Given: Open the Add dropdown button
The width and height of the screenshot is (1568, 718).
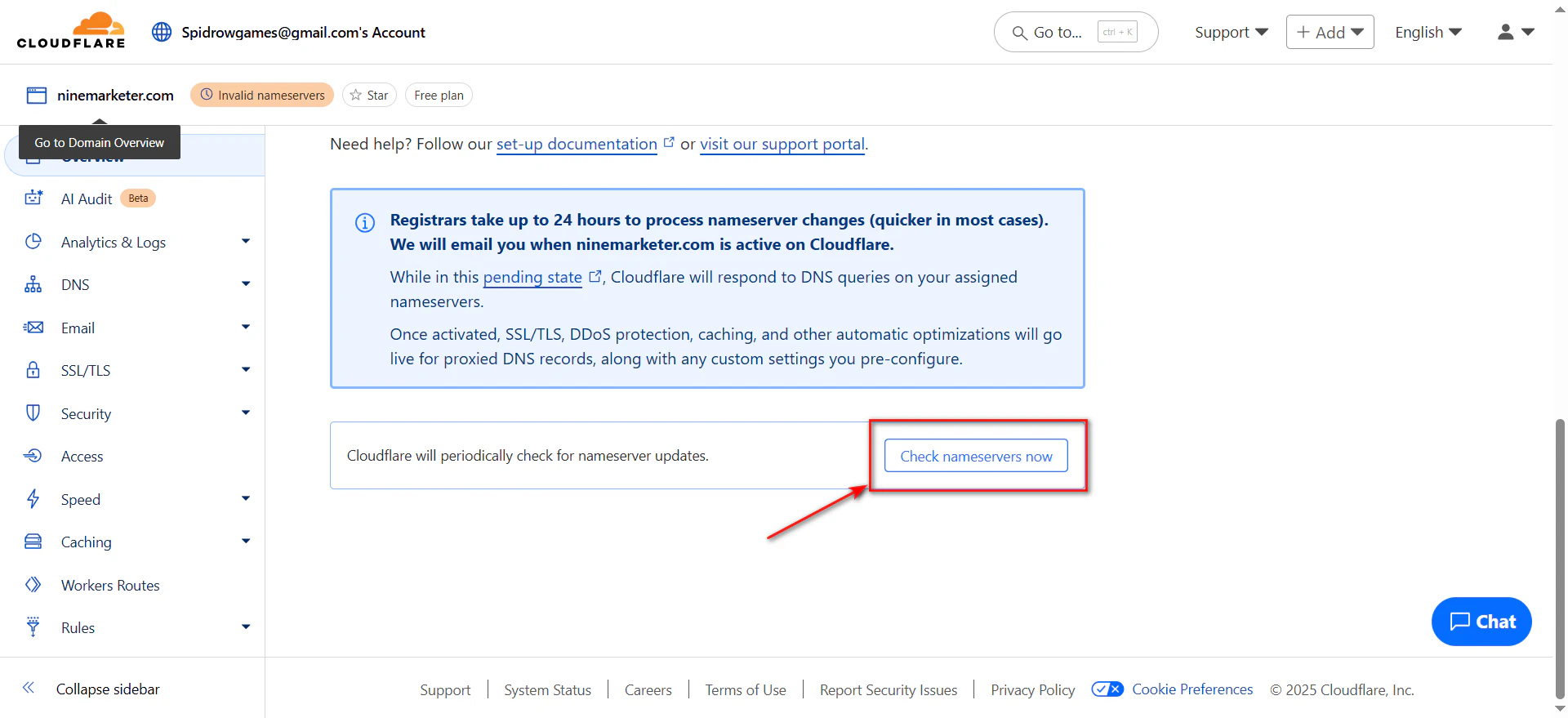Looking at the screenshot, I should (1330, 32).
